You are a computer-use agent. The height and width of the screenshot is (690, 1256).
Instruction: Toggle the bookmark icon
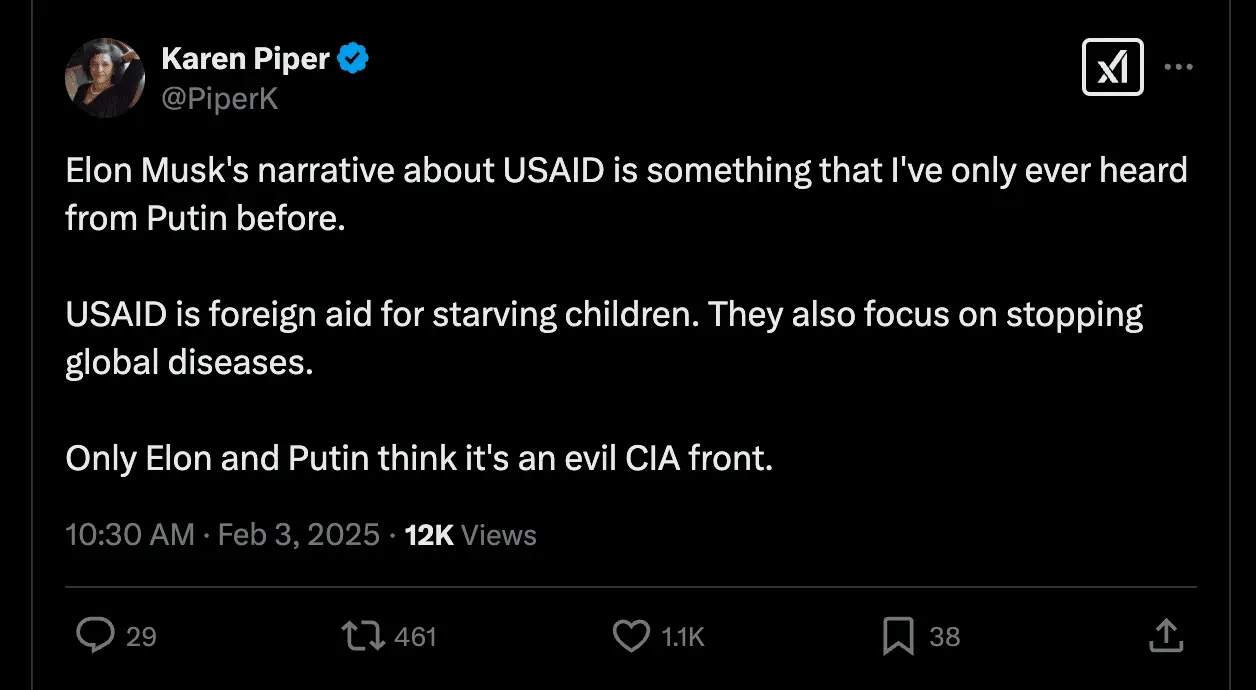point(898,636)
